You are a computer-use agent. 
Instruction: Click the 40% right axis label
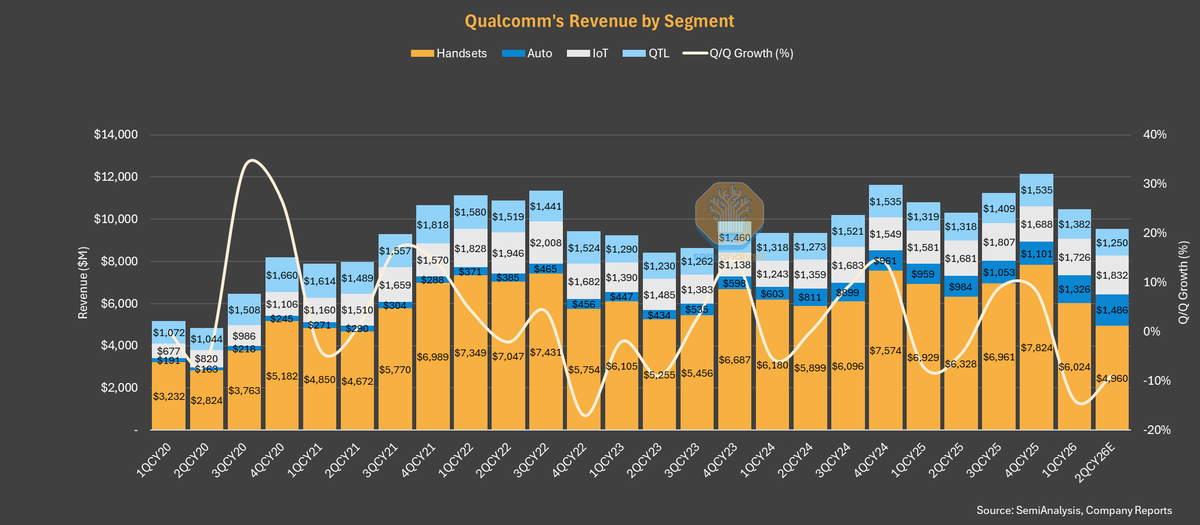point(1153,135)
